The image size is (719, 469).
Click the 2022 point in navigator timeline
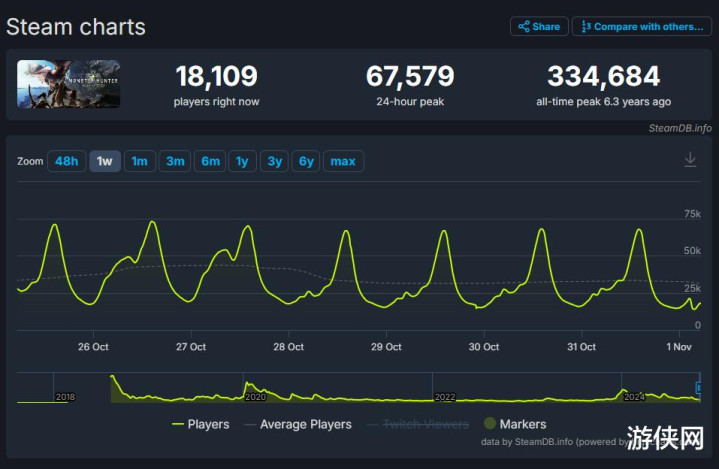click(445, 397)
